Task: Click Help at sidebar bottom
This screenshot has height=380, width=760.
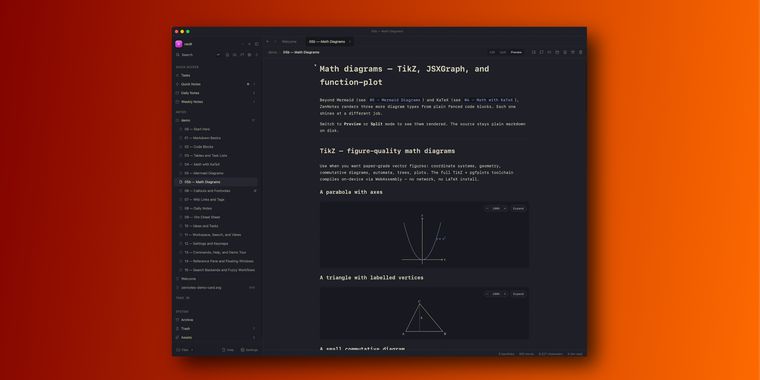Action: 228,349
